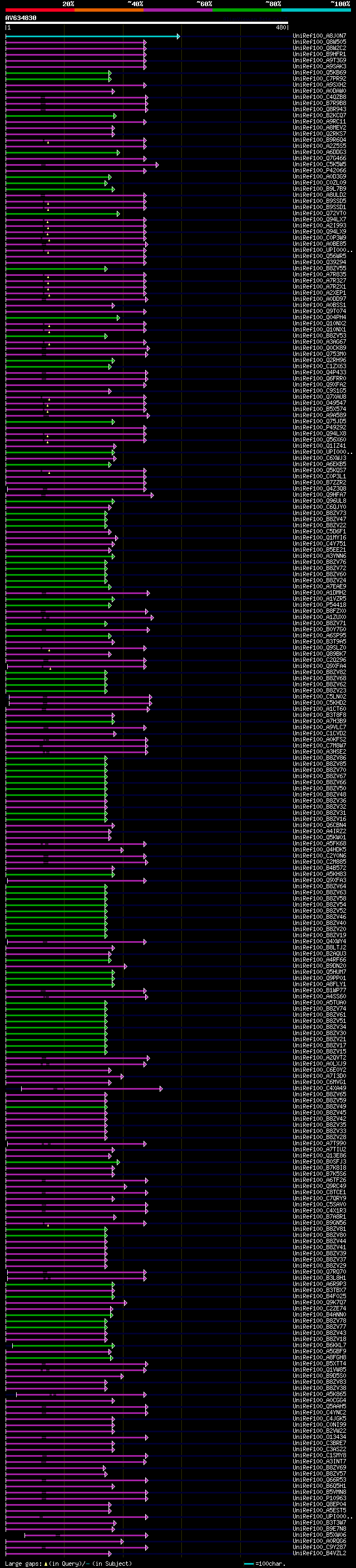Image resolution: width=356 pixels, height=1568 pixels.
Task: Click hit label UniRef100_Q7RQ70
Action: [x=319, y=1272]
